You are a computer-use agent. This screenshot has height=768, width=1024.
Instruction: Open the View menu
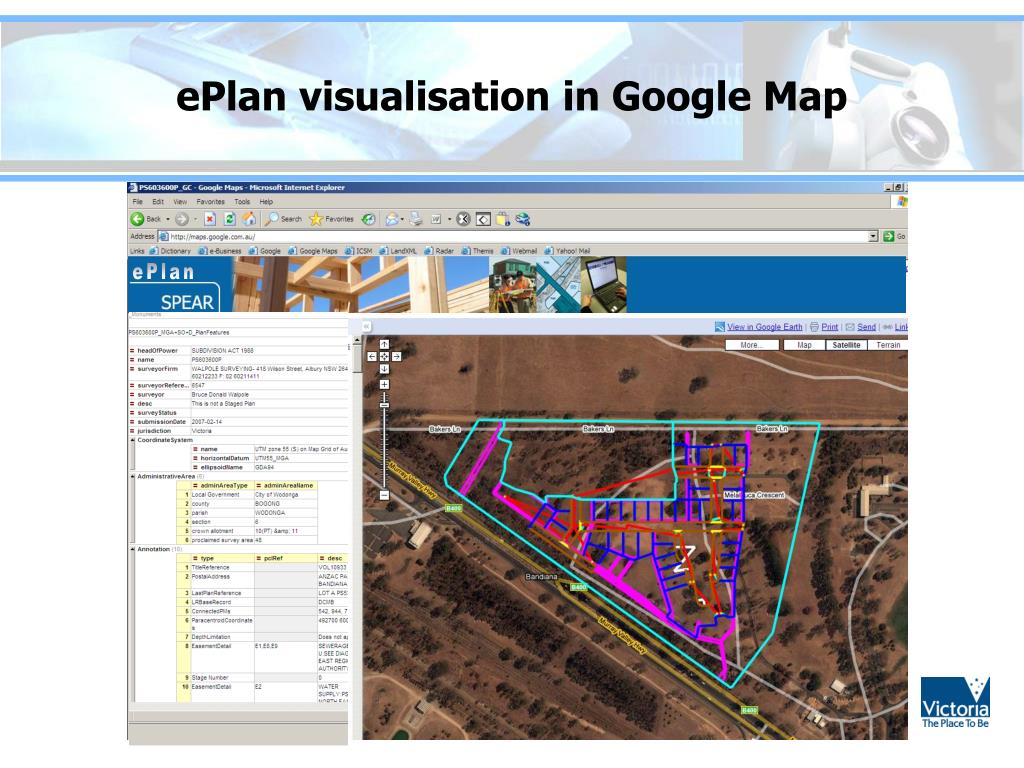[x=180, y=202]
